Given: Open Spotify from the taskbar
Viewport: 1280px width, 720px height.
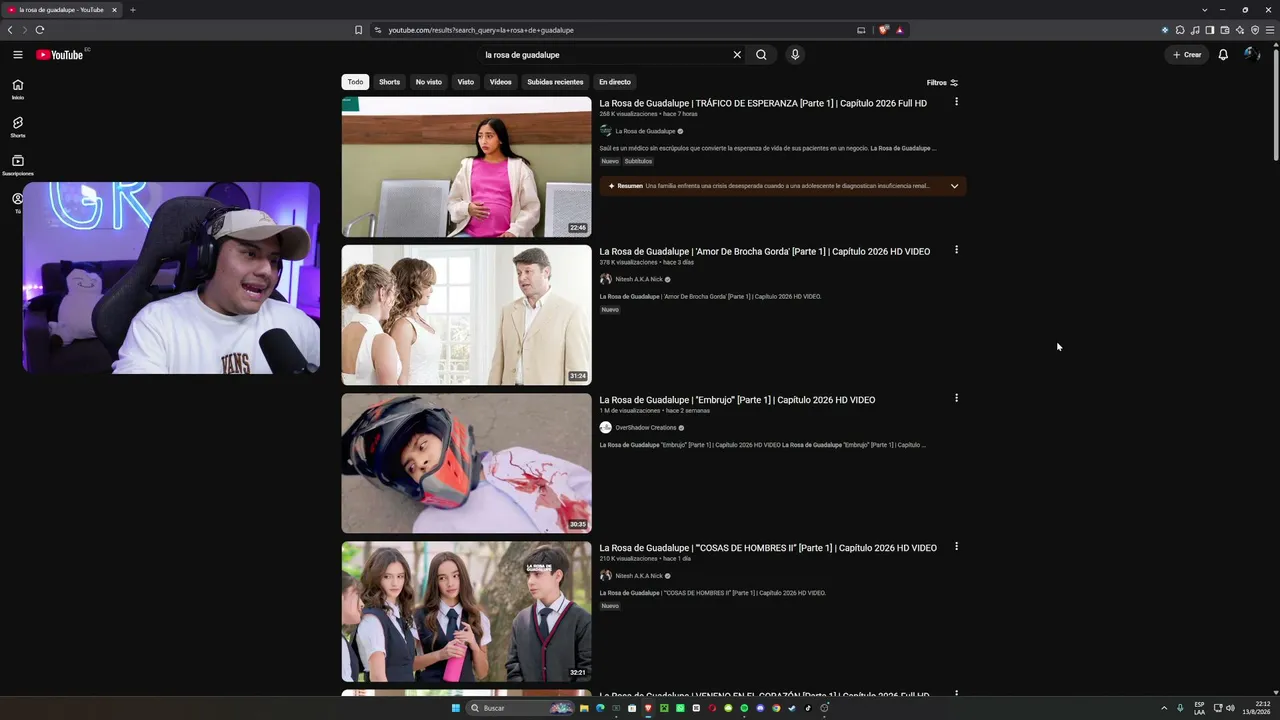Looking at the screenshot, I should pyautogui.click(x=744, y=708).
